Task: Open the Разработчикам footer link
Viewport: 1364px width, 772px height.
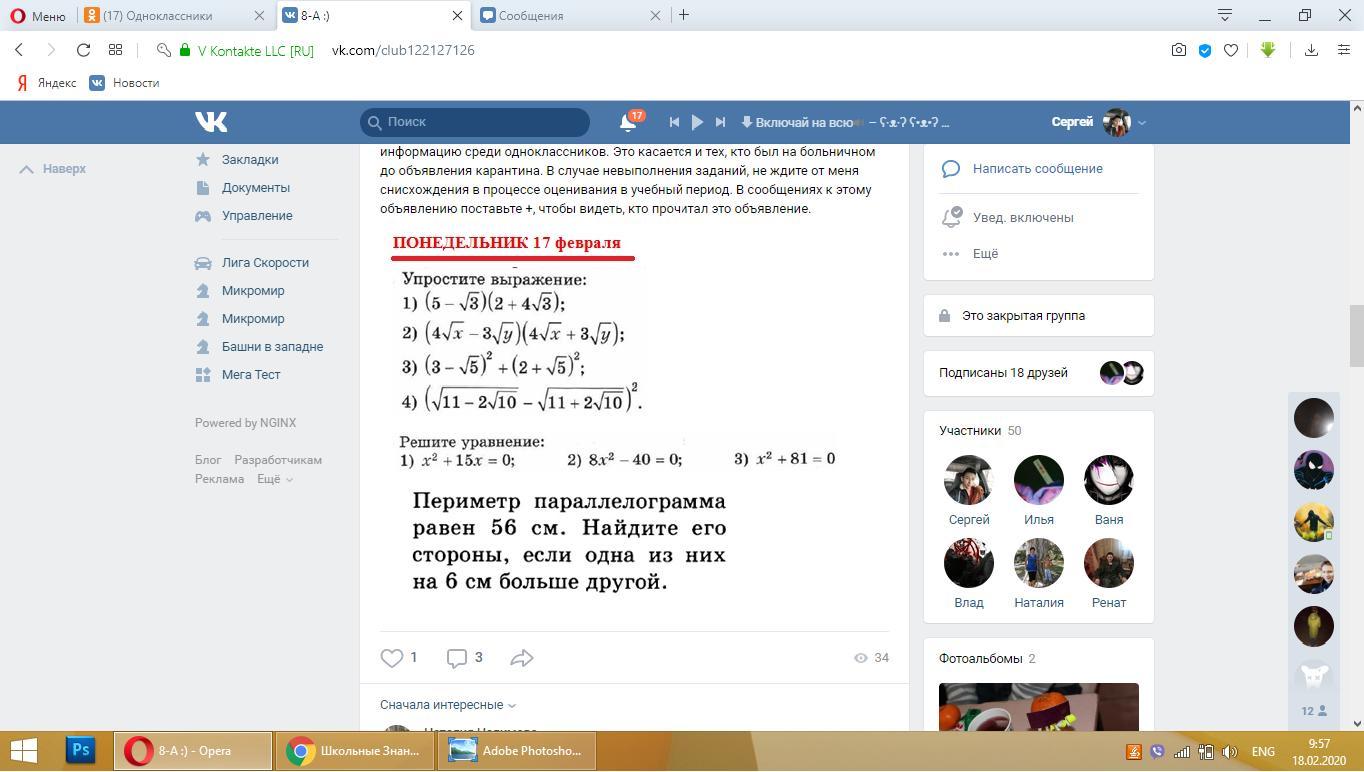Action: click(x=278, y=460)
